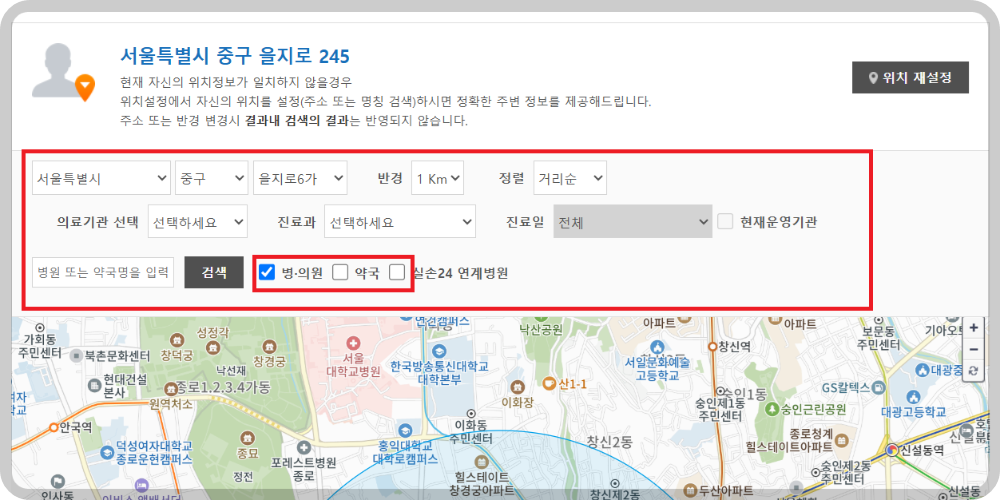The image size is (1000, 500).
Task: Click the 서일문화예술고등학교 school marker
Action: click(658, 346)
